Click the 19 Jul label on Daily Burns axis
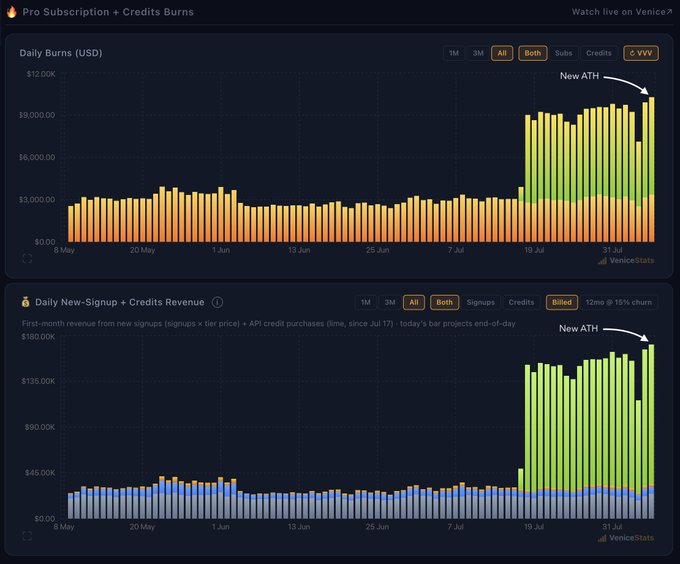 (534, 250)
